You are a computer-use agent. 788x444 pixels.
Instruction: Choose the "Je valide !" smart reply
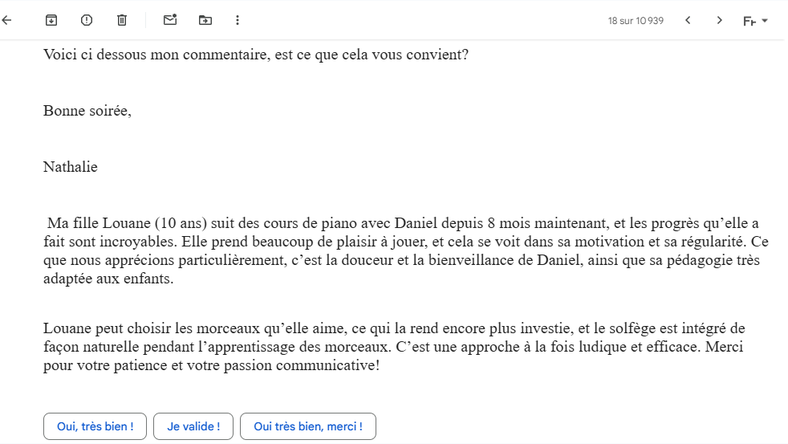tap(193, 426)
